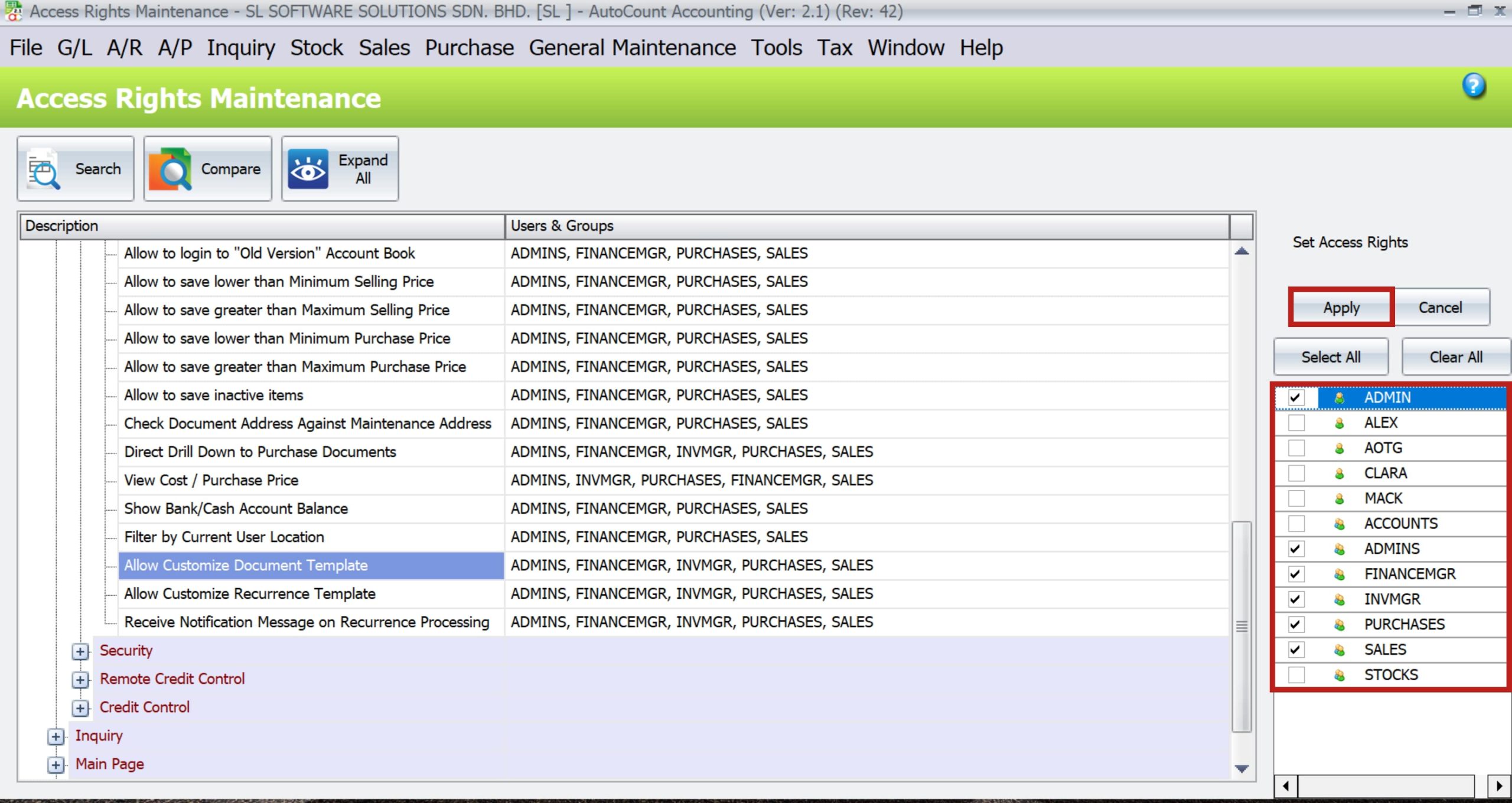Viewport: 1512px width, 803px height.
Task: Enable the STOCKS group checkbox
Action: 1296,675
